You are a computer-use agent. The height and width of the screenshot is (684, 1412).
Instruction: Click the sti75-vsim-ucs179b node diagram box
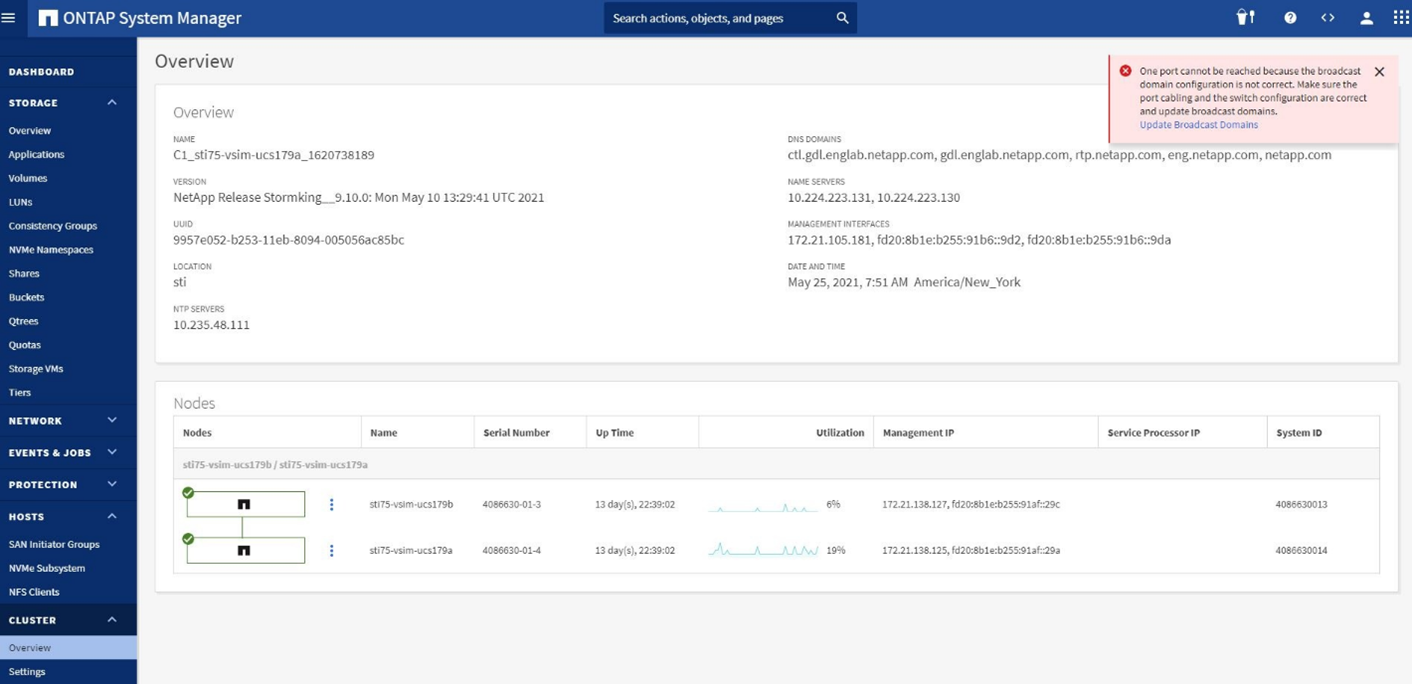tap(246, 504)
